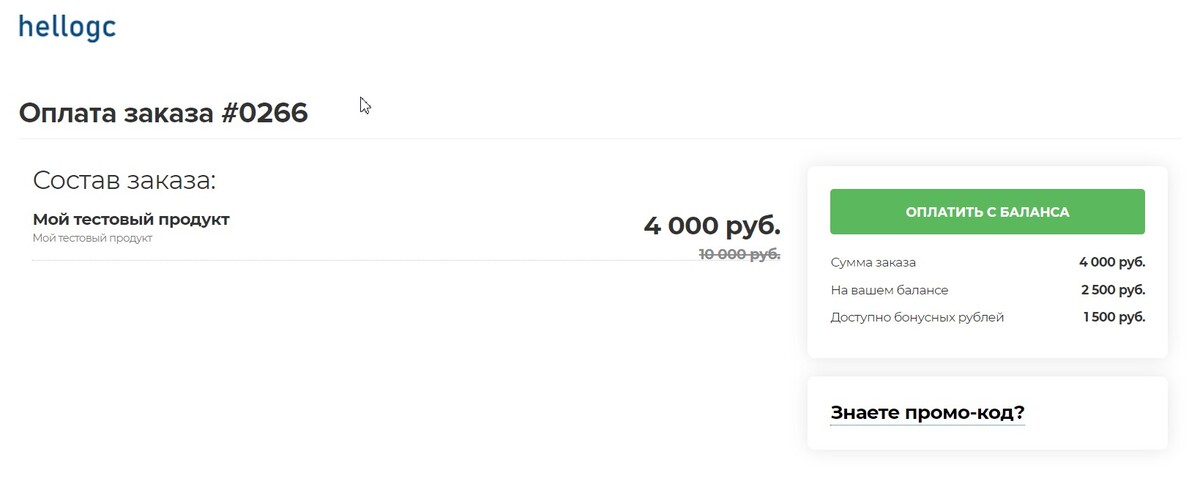Click the 'Доступно бонусных рублей' label
This screenshot has width=1200, height=487.
click(x=917, y=317)
